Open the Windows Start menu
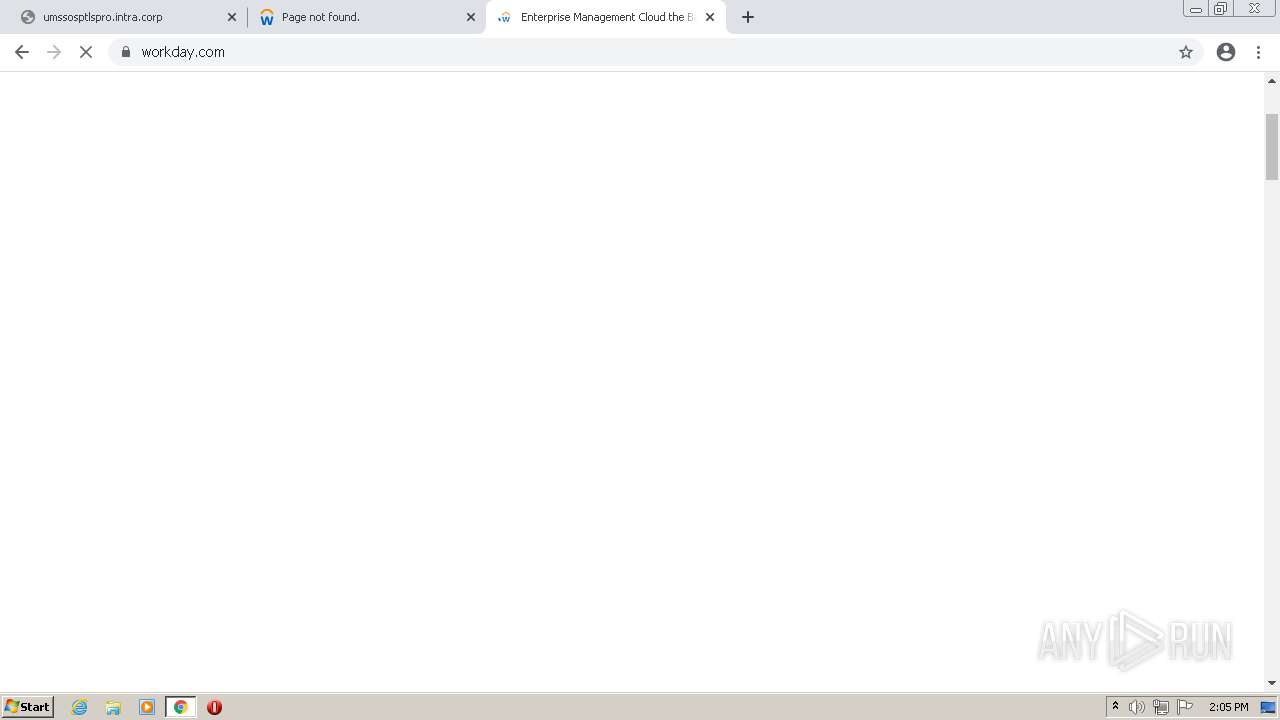This screenshot has width=1280, height=720. [28, 707]
